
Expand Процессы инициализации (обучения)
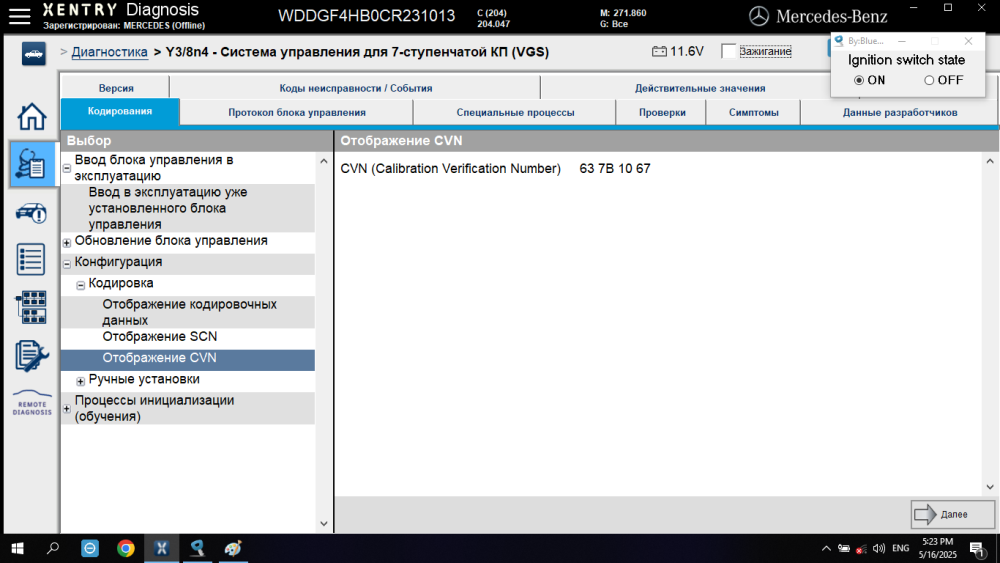(66, 409)
